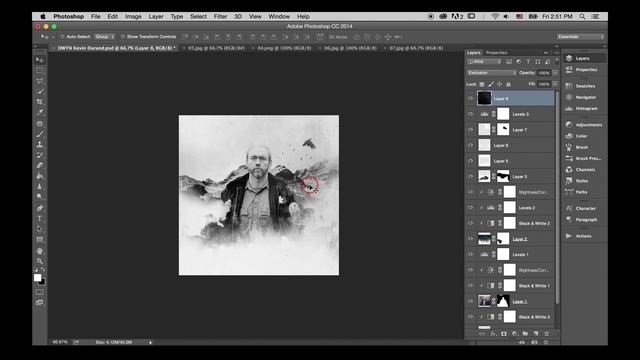The height and width of the screenshot is (360, 640).
Task: Click the background color swatch
Action: pyautogui.click(x=42, y=282)
